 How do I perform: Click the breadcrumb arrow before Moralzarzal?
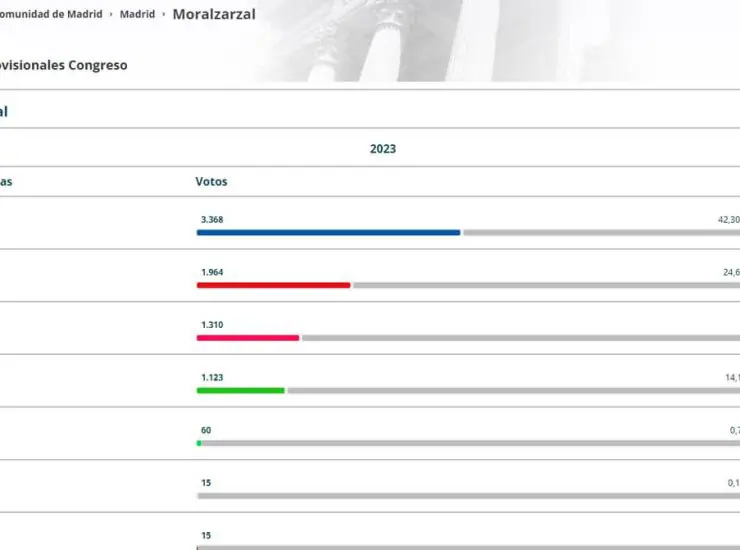(x=164, y=15)
